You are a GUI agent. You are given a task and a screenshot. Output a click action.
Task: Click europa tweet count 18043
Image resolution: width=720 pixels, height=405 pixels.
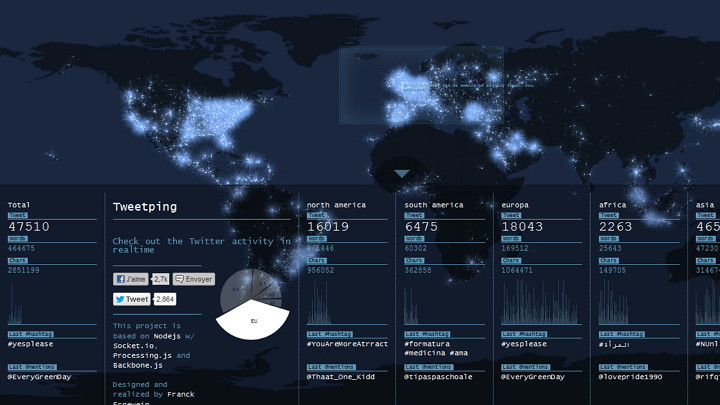(522, 226)
